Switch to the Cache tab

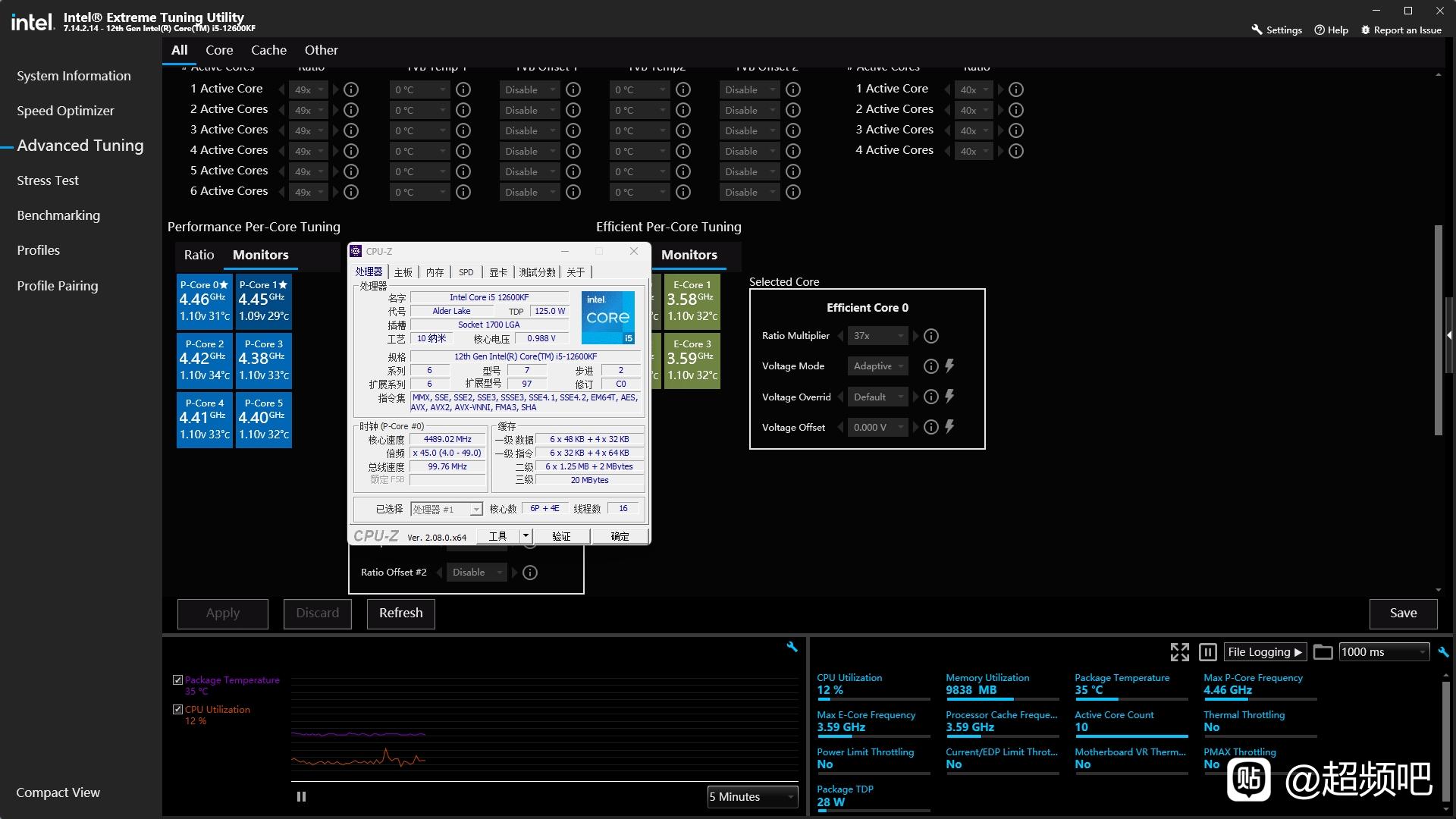point(268,50)
